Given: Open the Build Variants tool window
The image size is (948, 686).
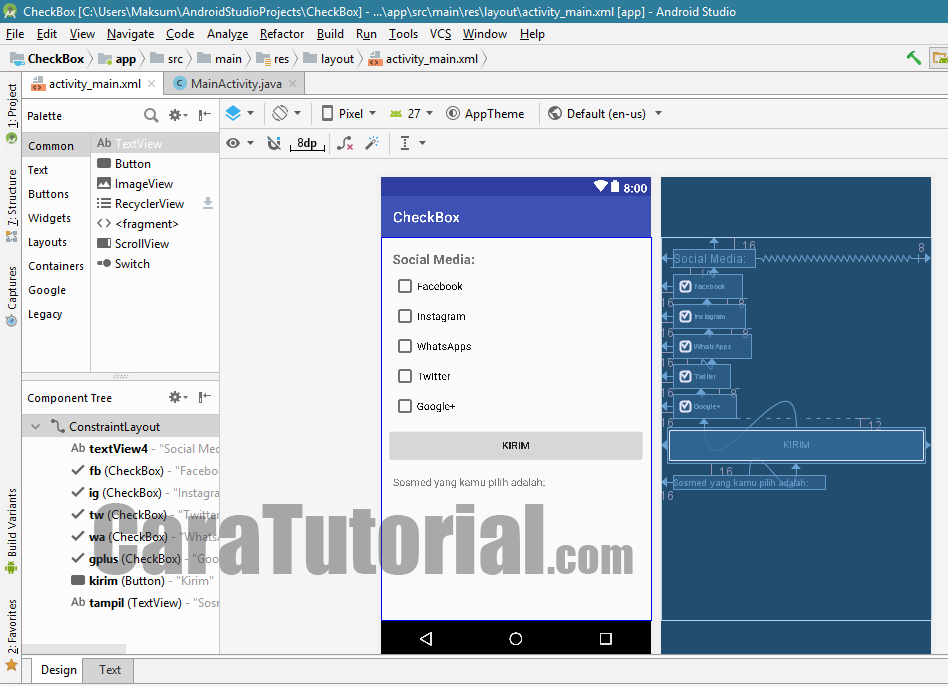Looking at the screenshot, I should click(x=11, y=531).
